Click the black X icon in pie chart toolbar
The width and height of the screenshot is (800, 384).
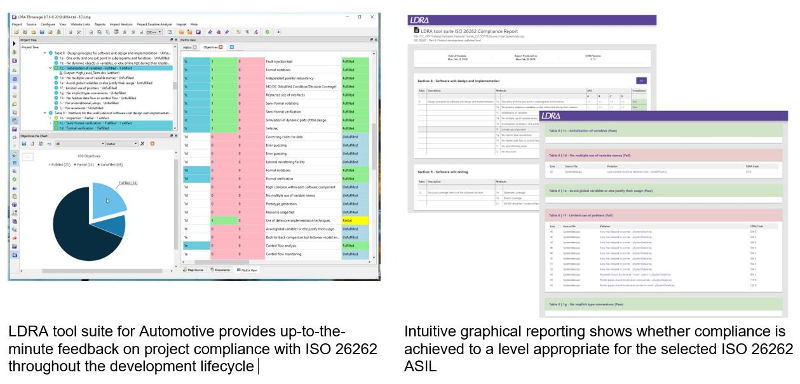click(x=142, y=143)
